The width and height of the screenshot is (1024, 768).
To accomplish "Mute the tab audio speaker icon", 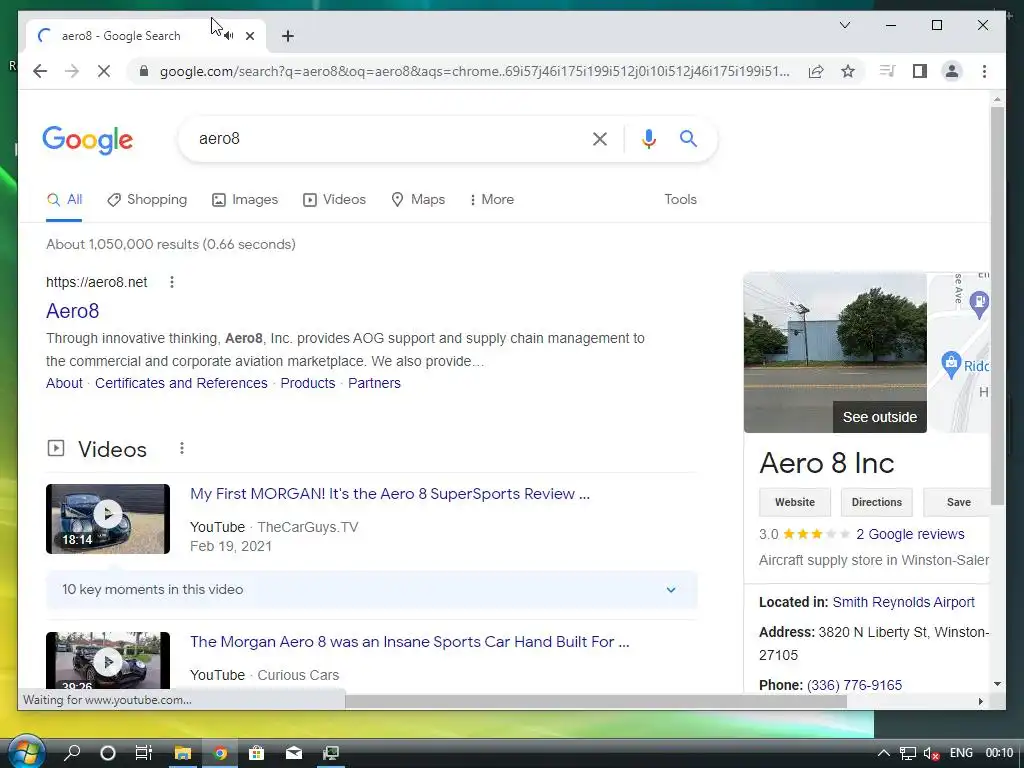I will [229, 36].
